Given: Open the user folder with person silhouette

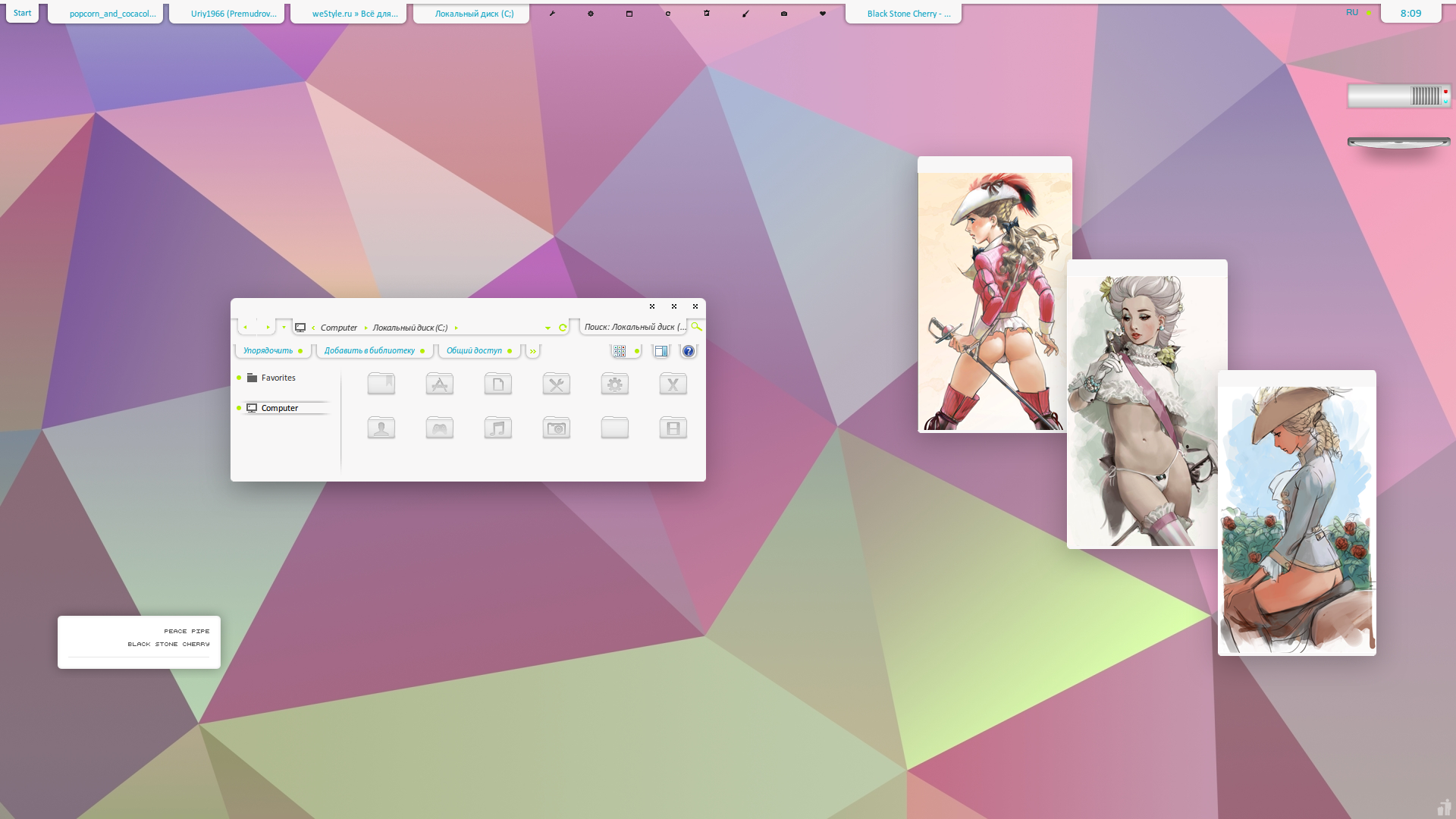Looking at the screenshot, I should click(381, 428).
